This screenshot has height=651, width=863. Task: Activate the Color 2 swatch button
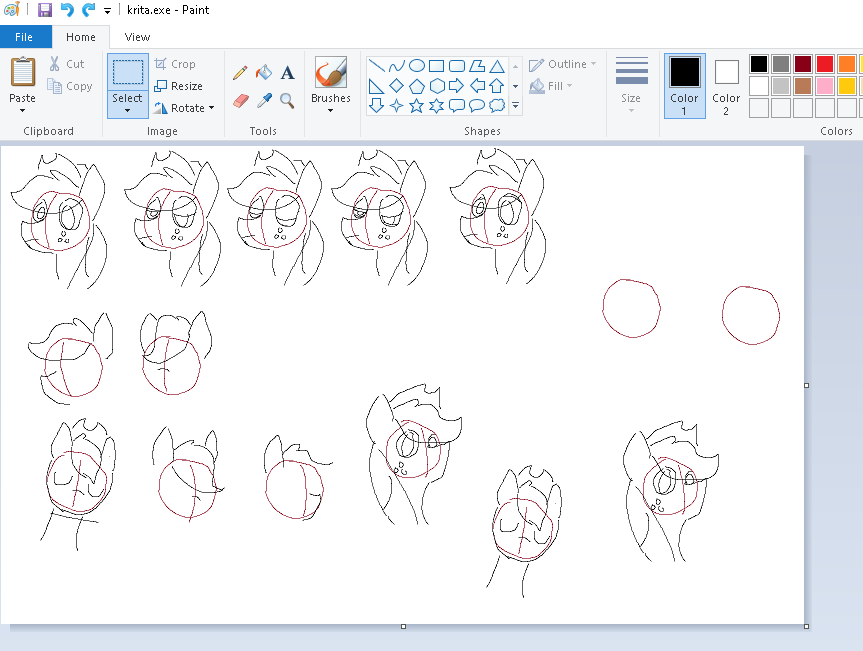click(726, 85)
